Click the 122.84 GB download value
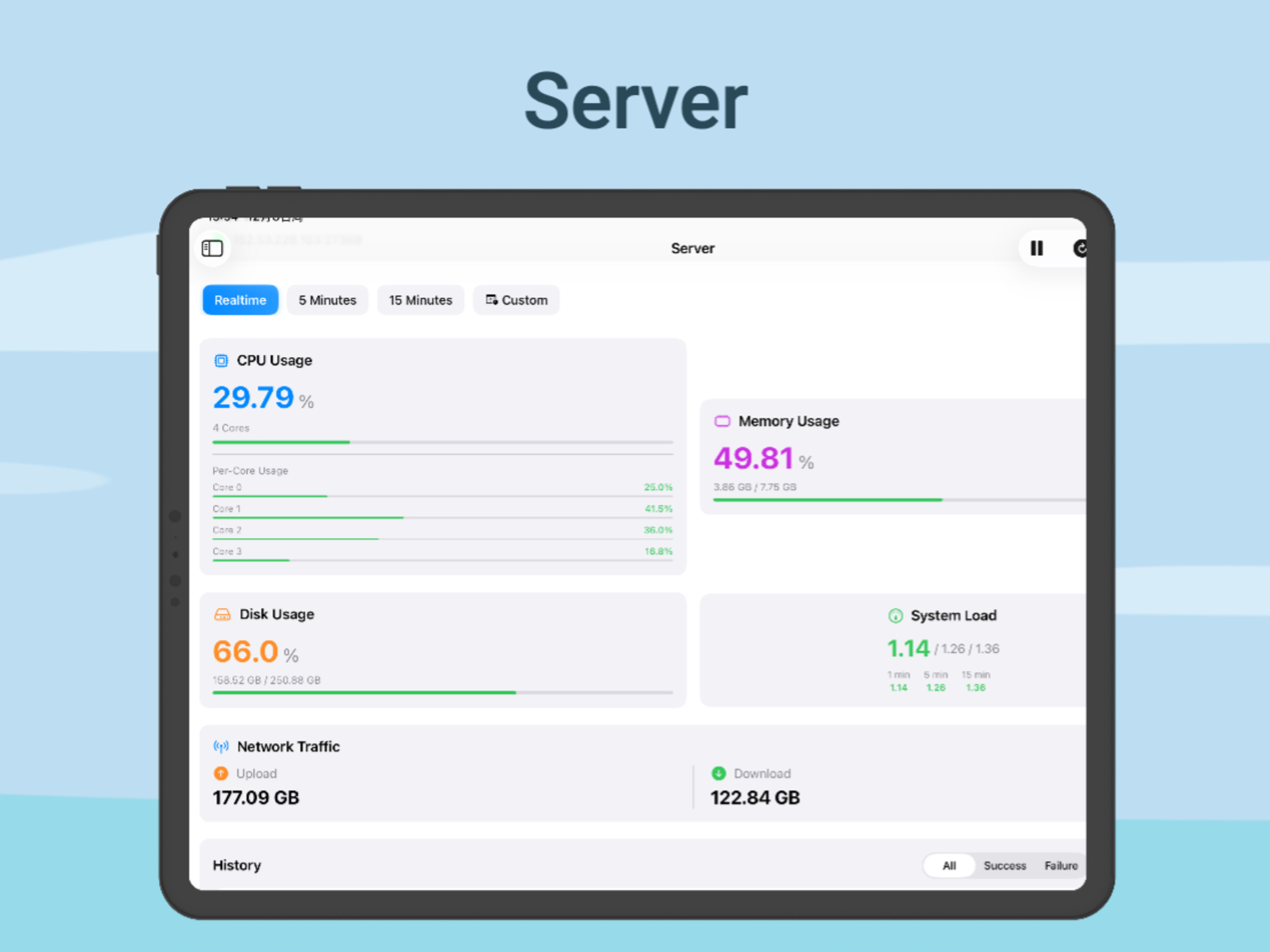This screenshot has height=952, width=1270. coord(755,798)
